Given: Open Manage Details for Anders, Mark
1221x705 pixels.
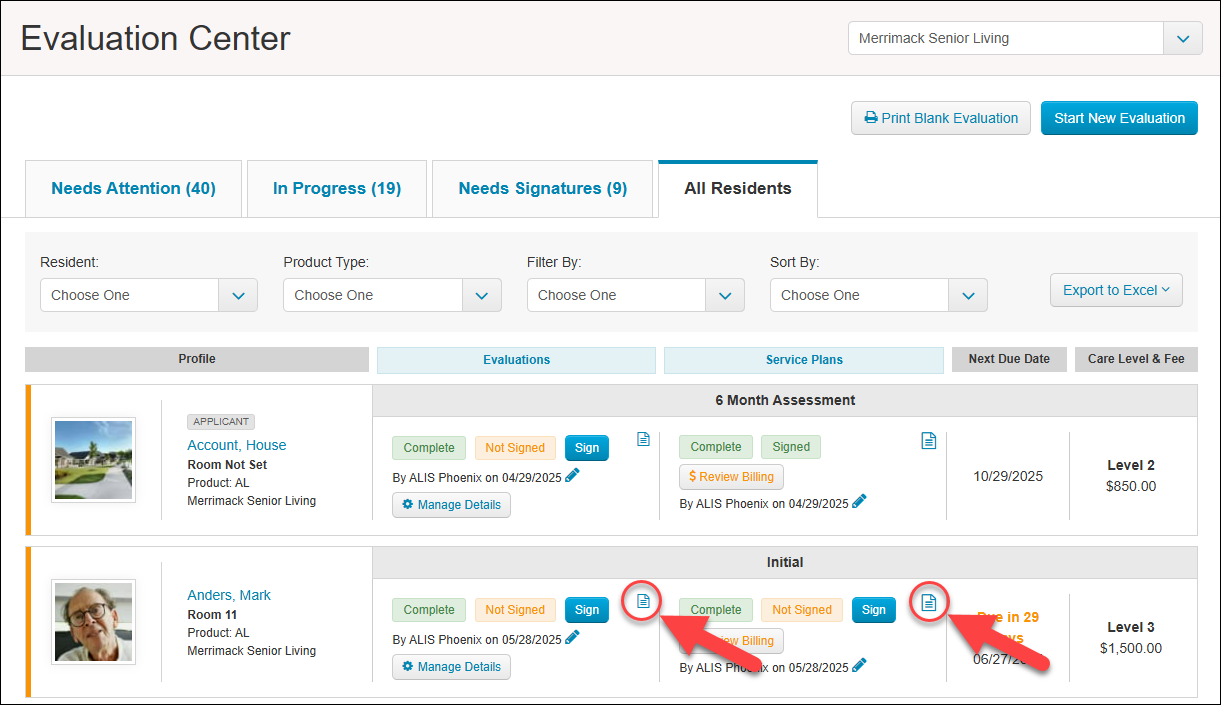Looking at the screenshot, I should click(x=451, y=667).
